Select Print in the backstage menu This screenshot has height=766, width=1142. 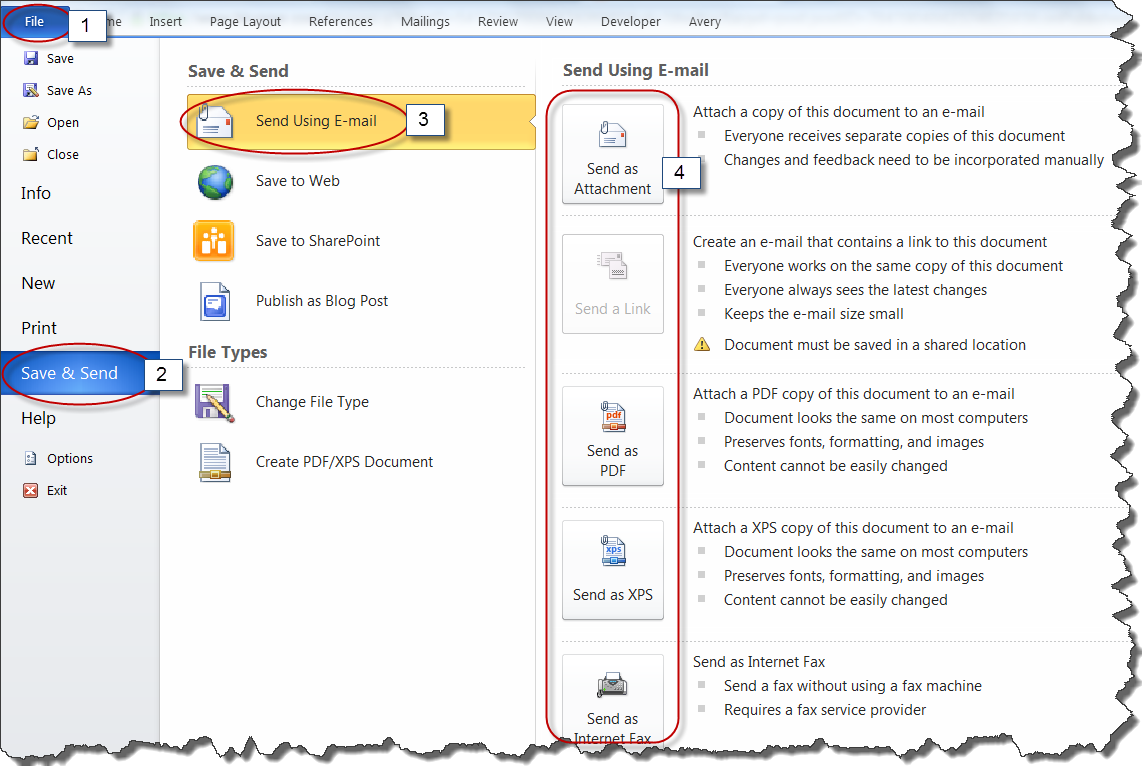pyautogui.click(x=39, y=328)
